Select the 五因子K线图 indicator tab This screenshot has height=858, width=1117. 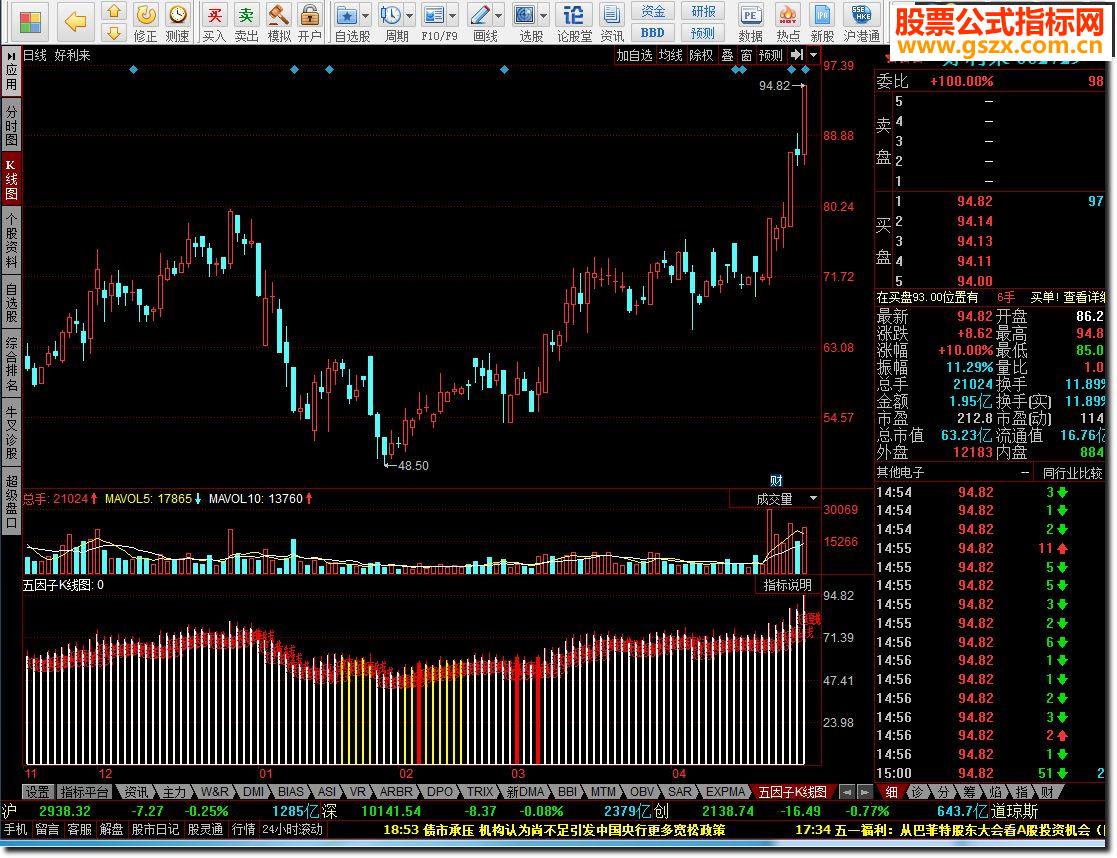click(792, 792)
